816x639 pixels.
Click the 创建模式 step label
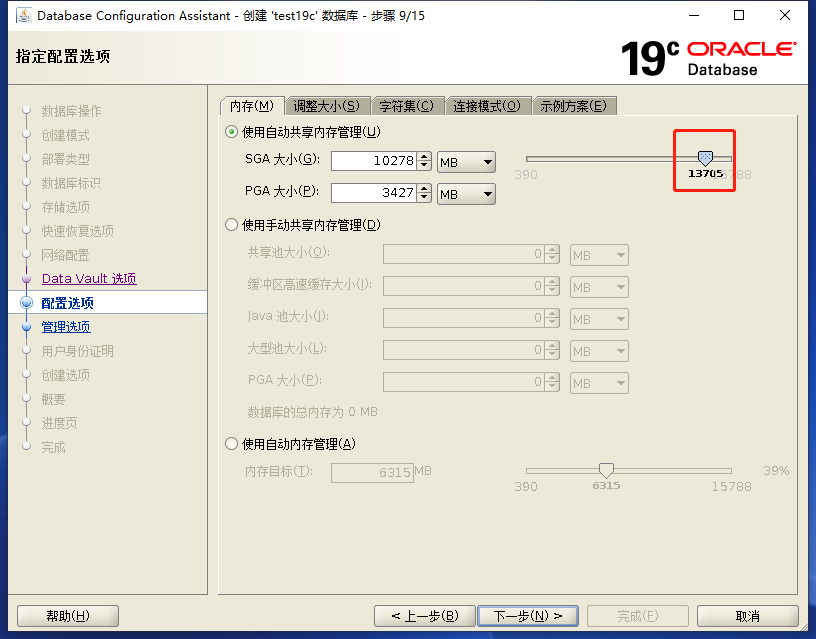click(66, 135)
